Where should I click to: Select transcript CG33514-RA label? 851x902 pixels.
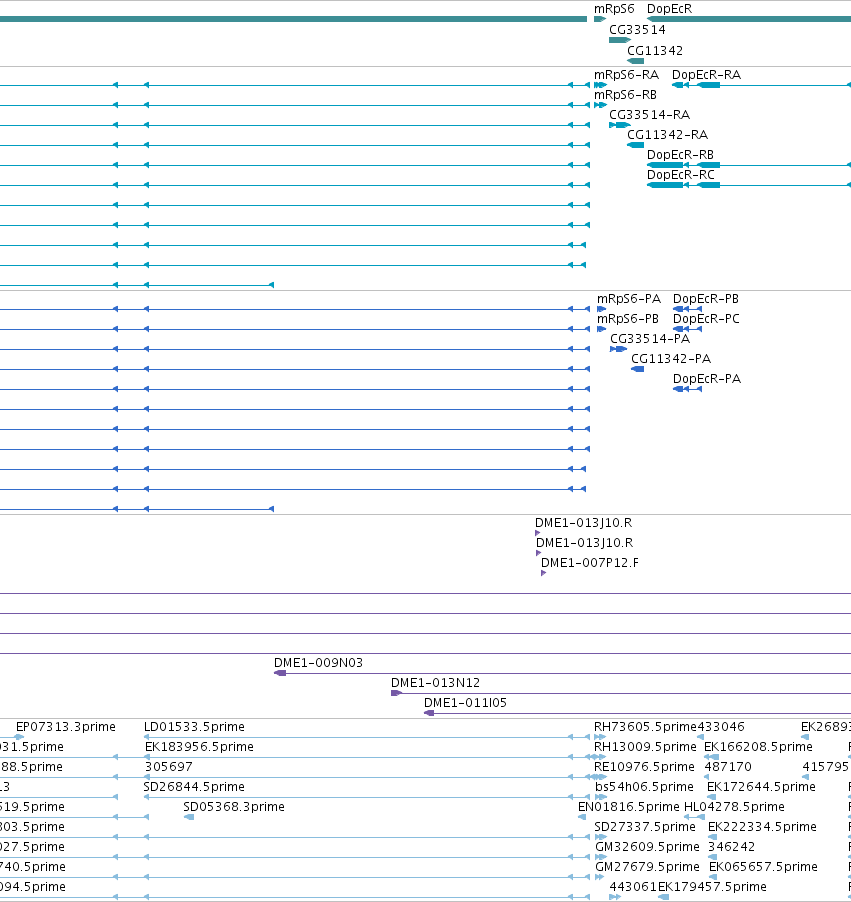[x=649, y=115]
